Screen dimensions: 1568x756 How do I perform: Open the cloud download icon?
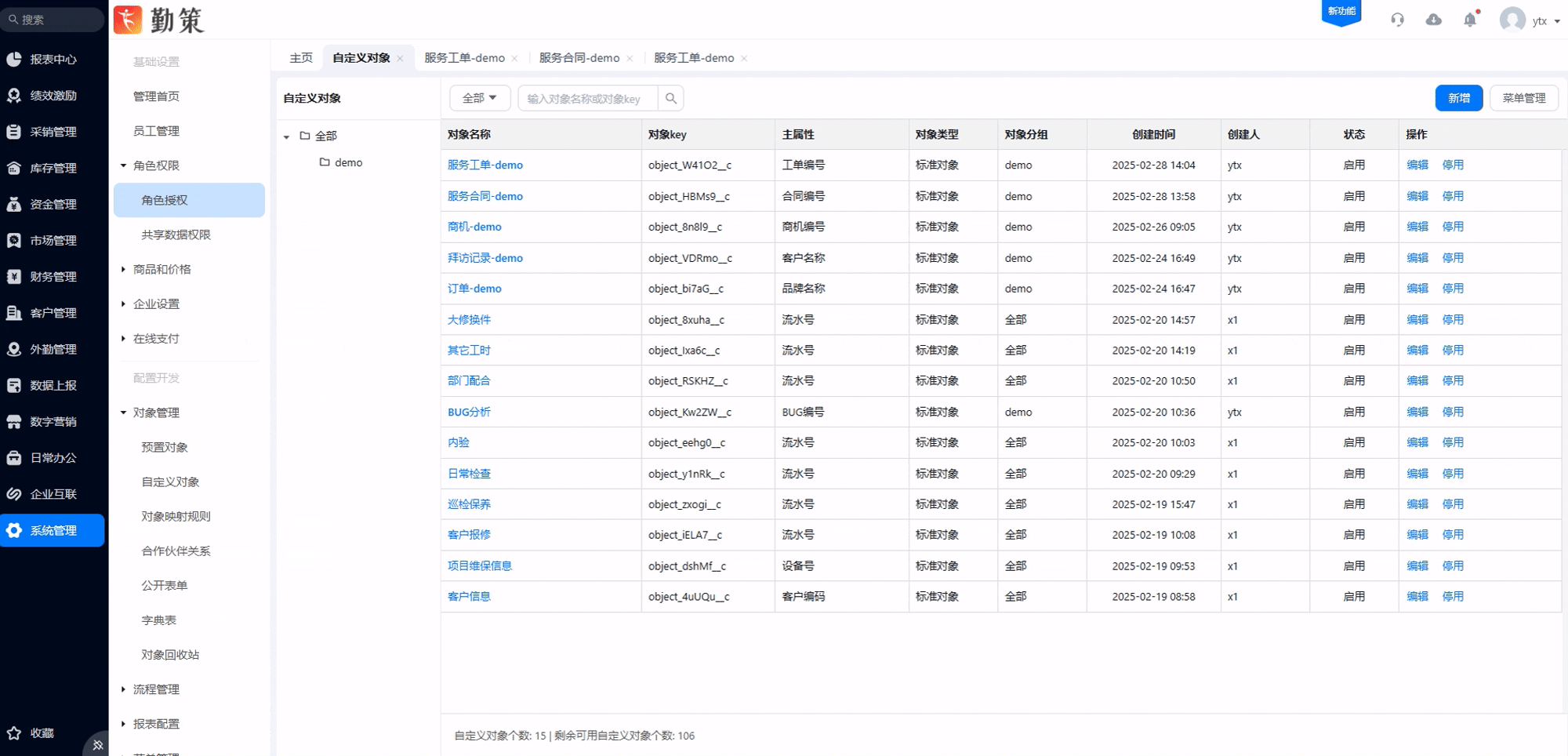(x=1433, y=20)
